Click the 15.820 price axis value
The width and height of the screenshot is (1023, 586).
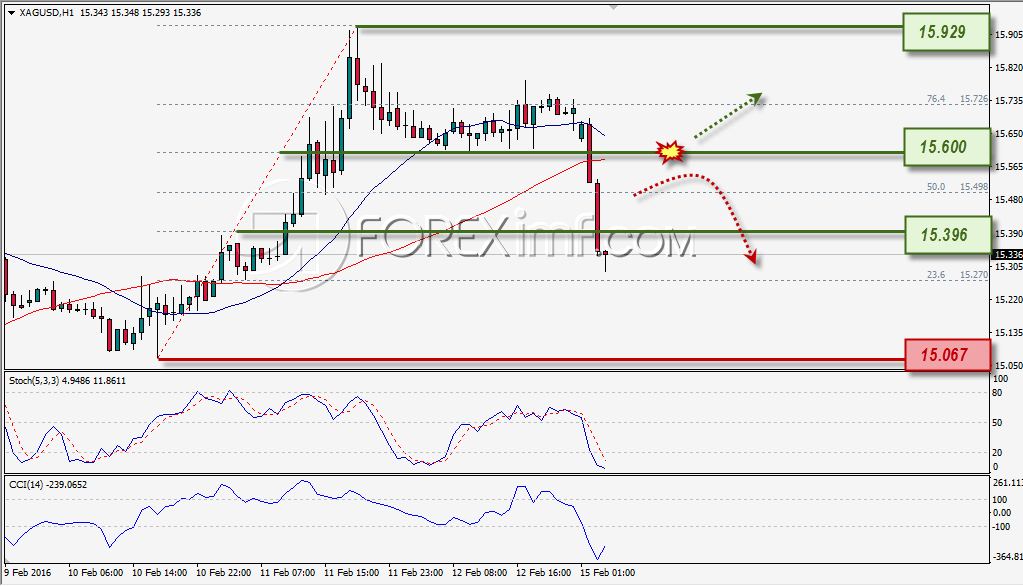pyautogui.click(x=1008, y=68)
